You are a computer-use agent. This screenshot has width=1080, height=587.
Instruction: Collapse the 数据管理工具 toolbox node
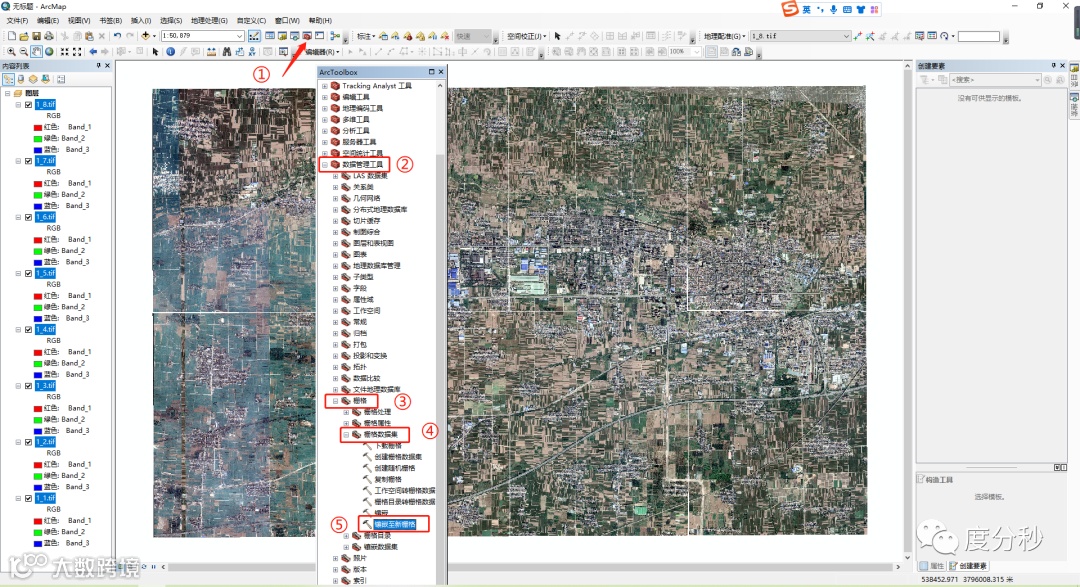[x=323, y=164]
